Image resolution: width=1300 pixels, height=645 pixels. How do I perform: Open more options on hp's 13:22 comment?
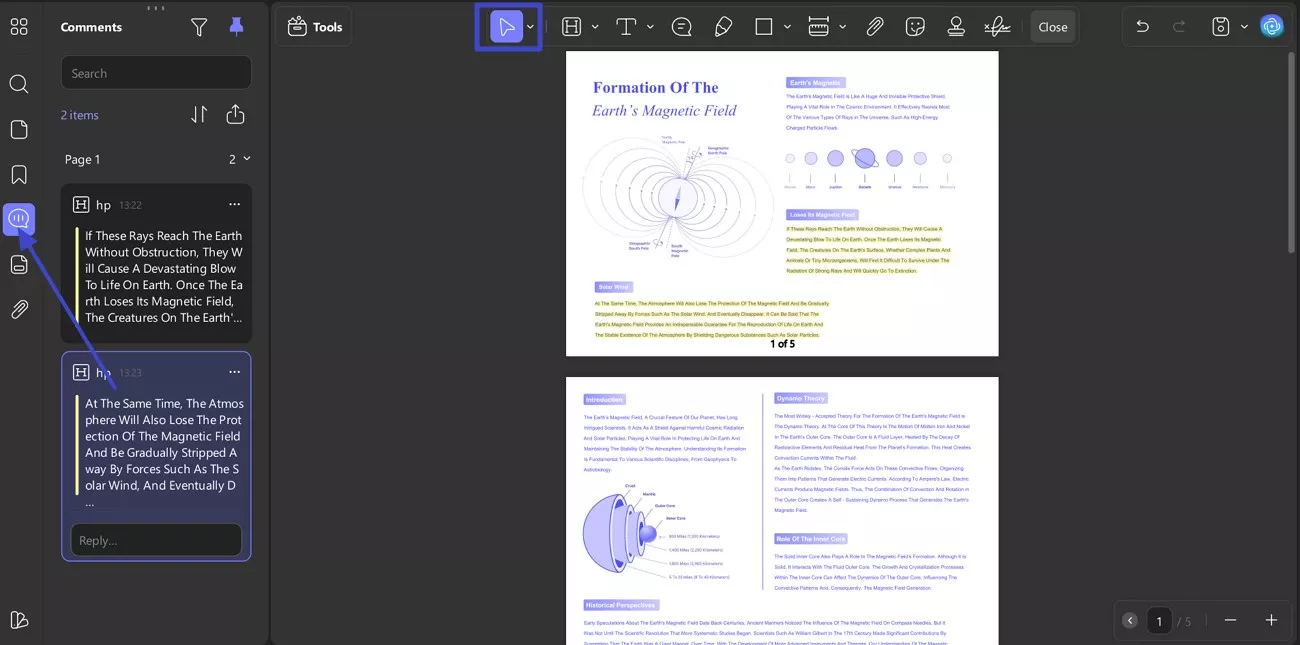tap(234, 203)
